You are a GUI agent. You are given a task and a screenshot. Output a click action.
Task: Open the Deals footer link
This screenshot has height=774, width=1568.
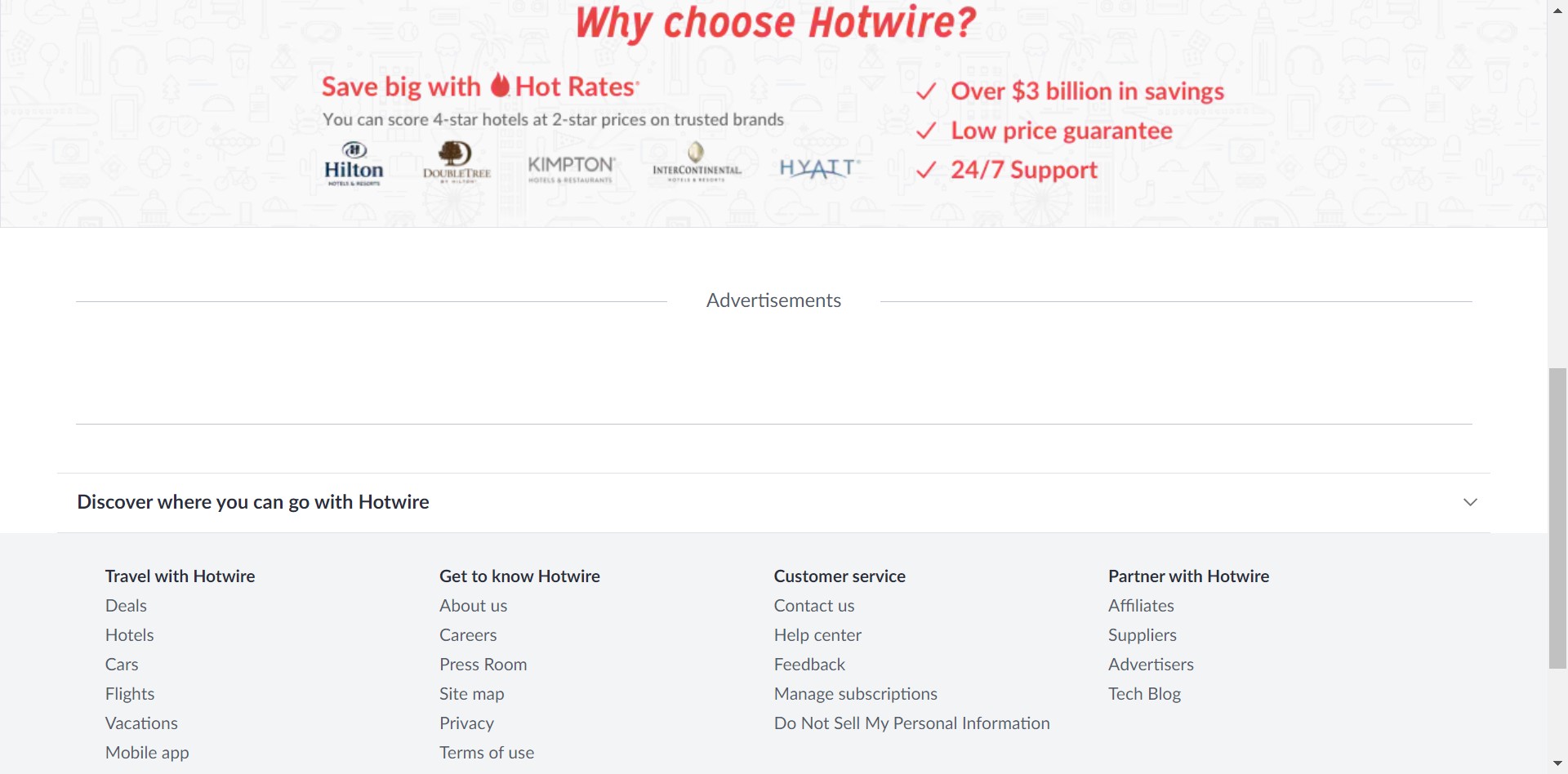[x=126, y=606]
